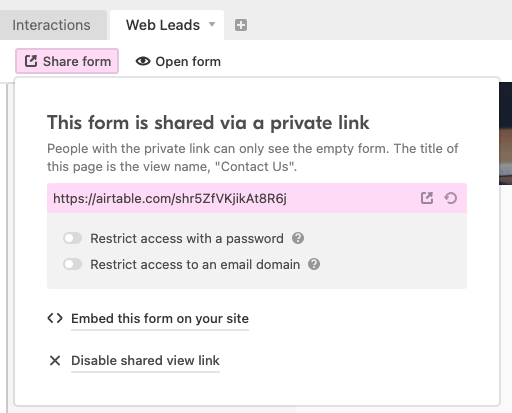Show help for password restriction
The width and height of the screenshot is (512, 413).
coord(298,238)
